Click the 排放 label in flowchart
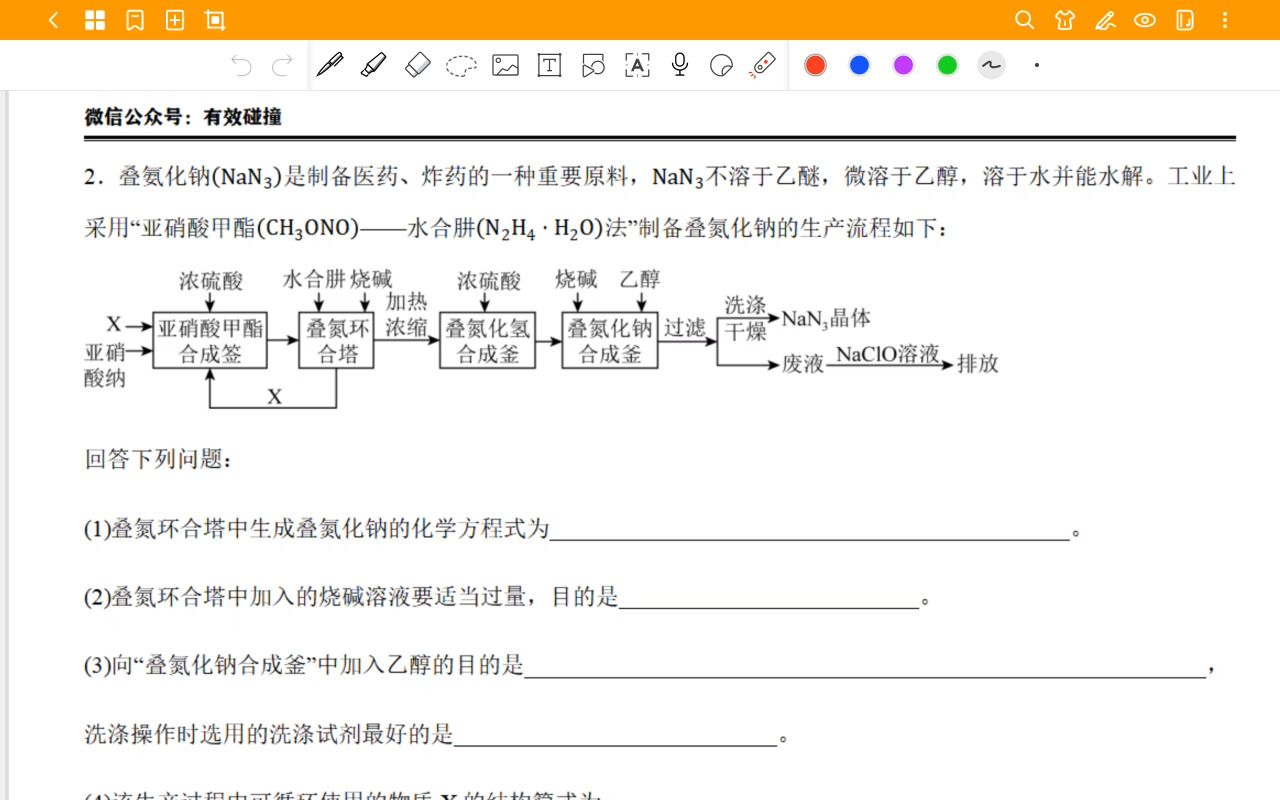This screenshot has height=800, width=1280. (978, 363)
